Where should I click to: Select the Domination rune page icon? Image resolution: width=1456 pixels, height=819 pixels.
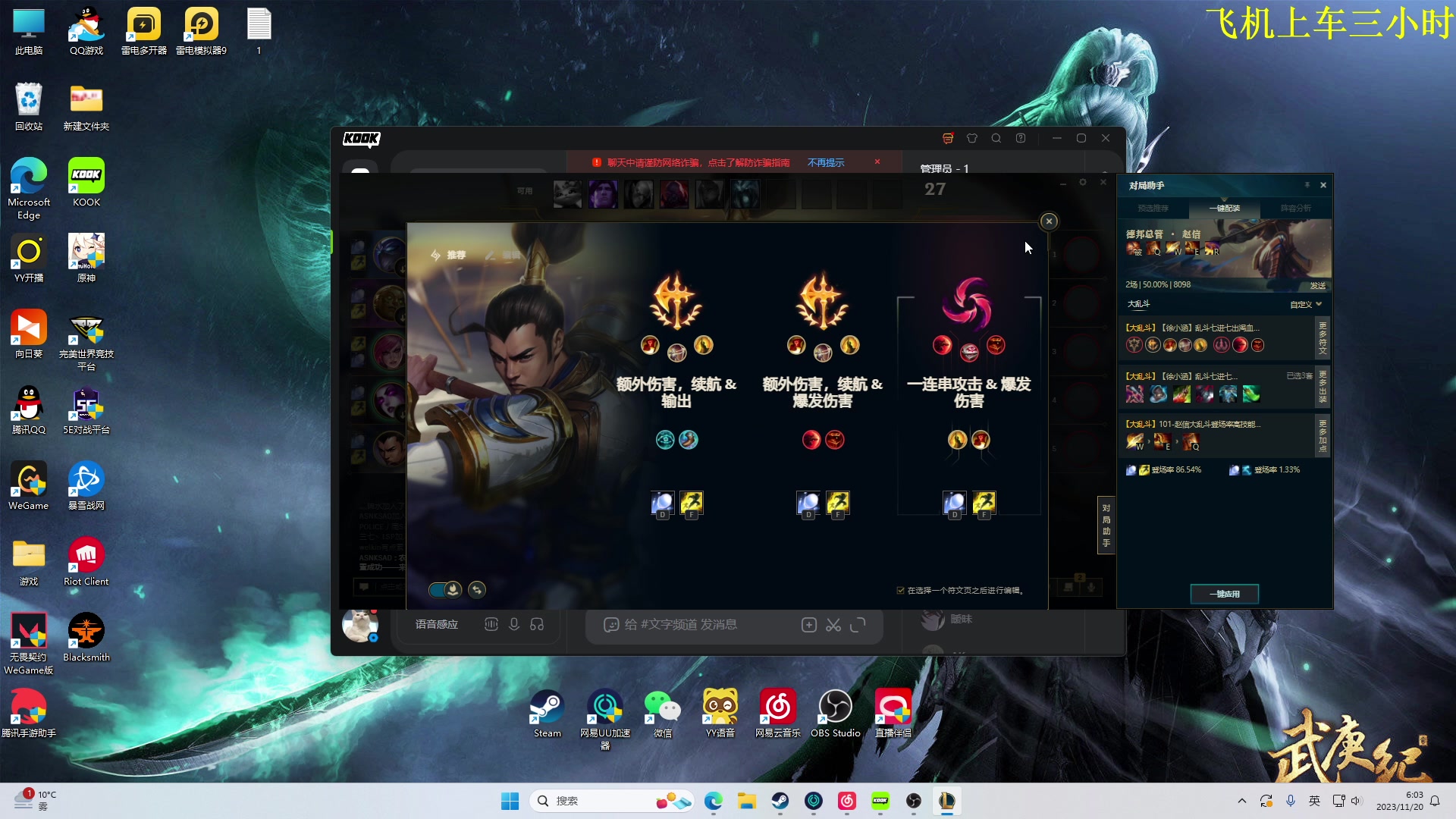[968, 302]
